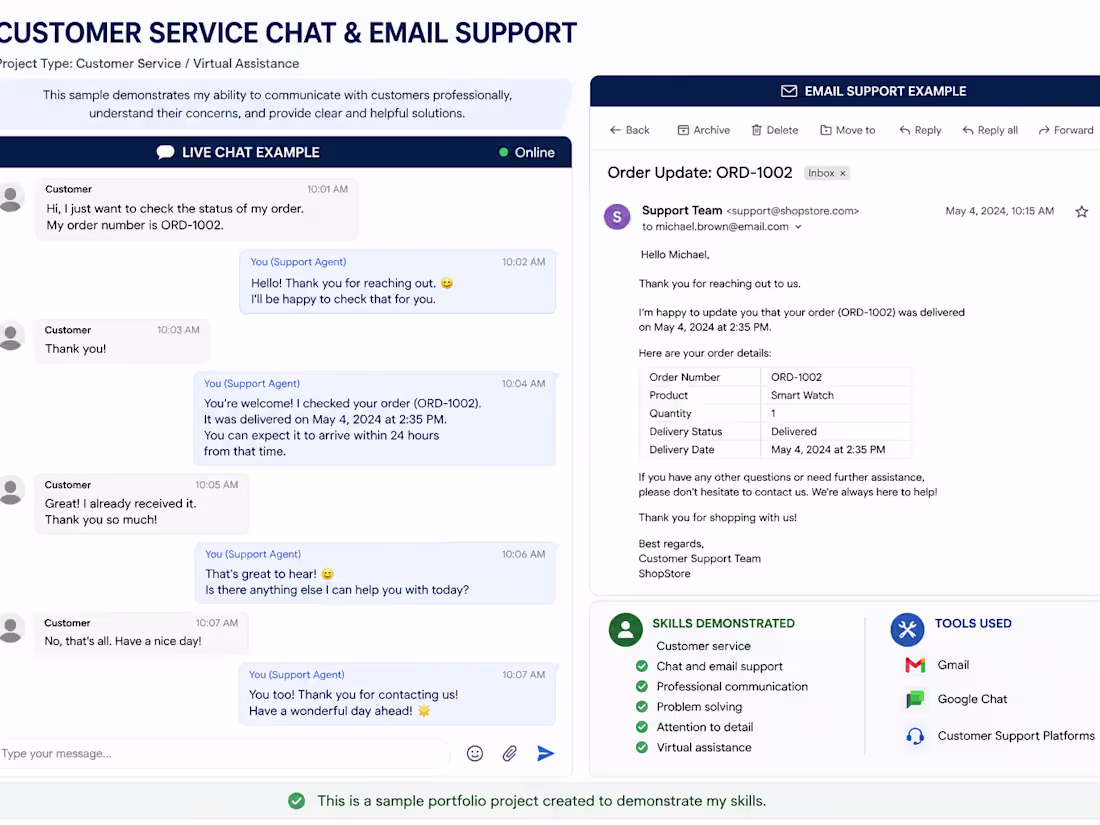Viewport: 1100px width, 825px height.
Task: Click customer avatar beside 'Thank you!' message
Action: click(x=11, y=337)
